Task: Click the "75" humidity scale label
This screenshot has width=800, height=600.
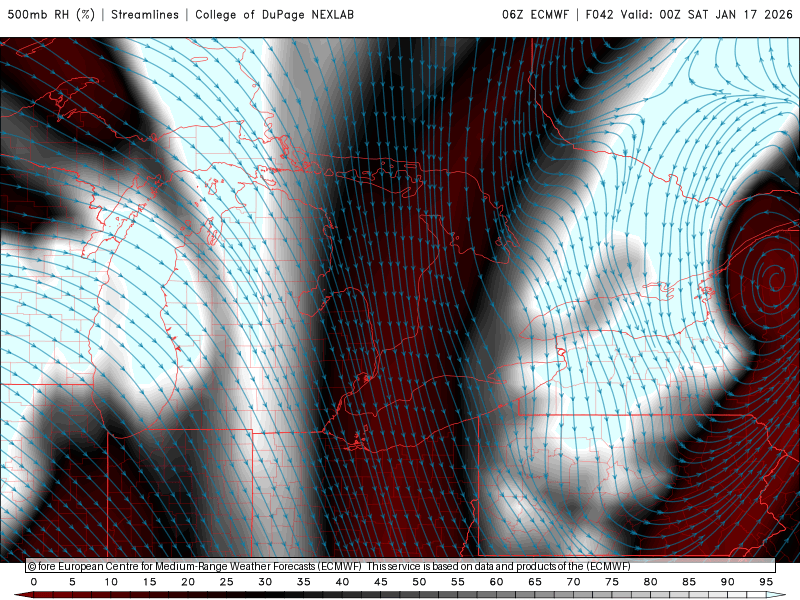Action: [x=612, y=582]
